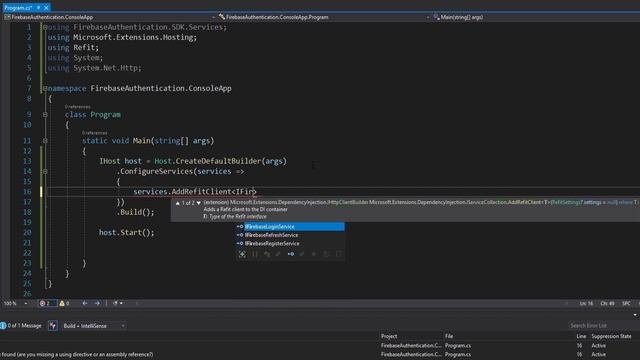The image size is (640, 360).
Task: Click the using Microsoft.Extensions.Hosting; line
Action: point(122,38)
